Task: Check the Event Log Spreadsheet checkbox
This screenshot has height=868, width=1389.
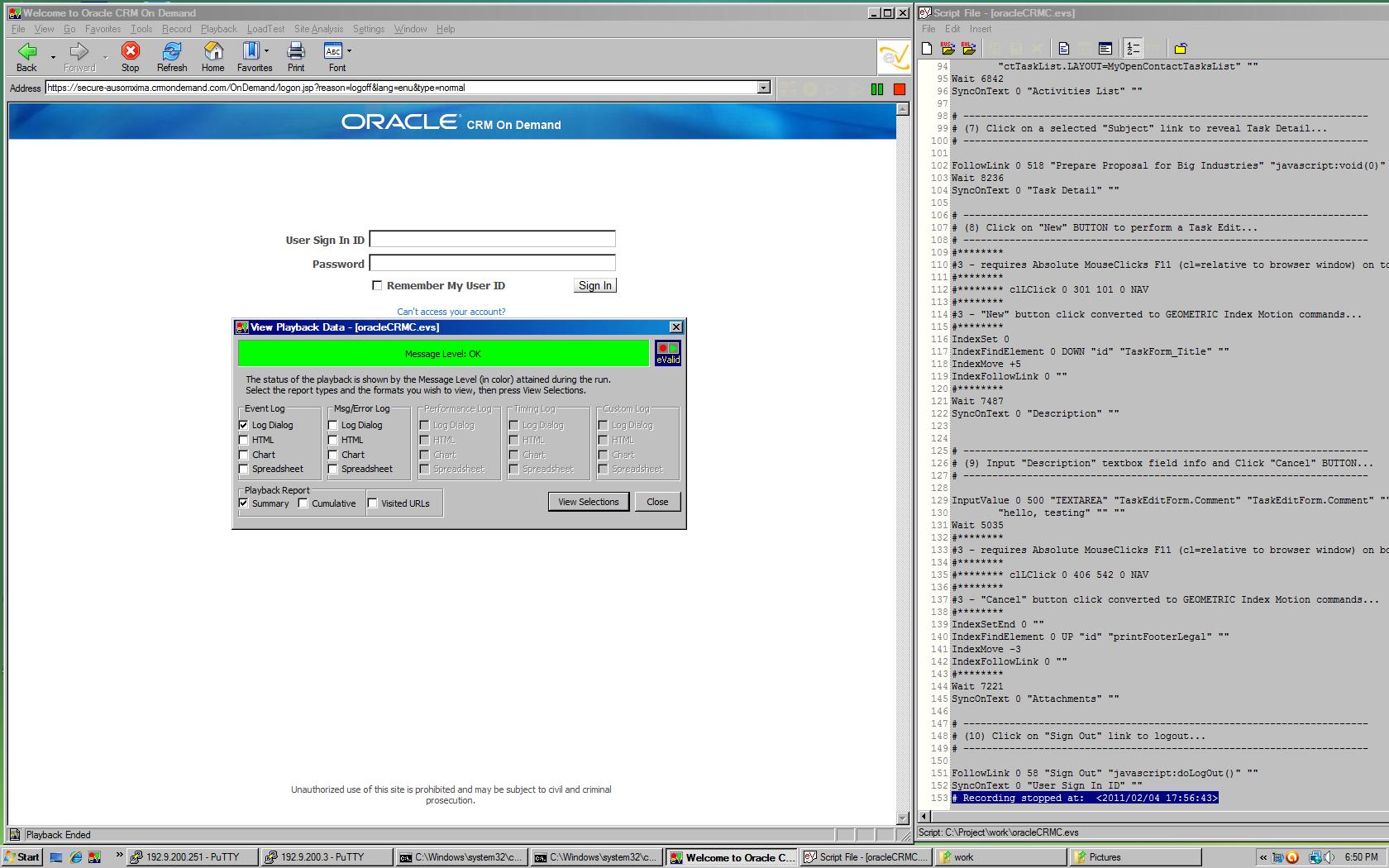Action: click(x=243, y=469)
